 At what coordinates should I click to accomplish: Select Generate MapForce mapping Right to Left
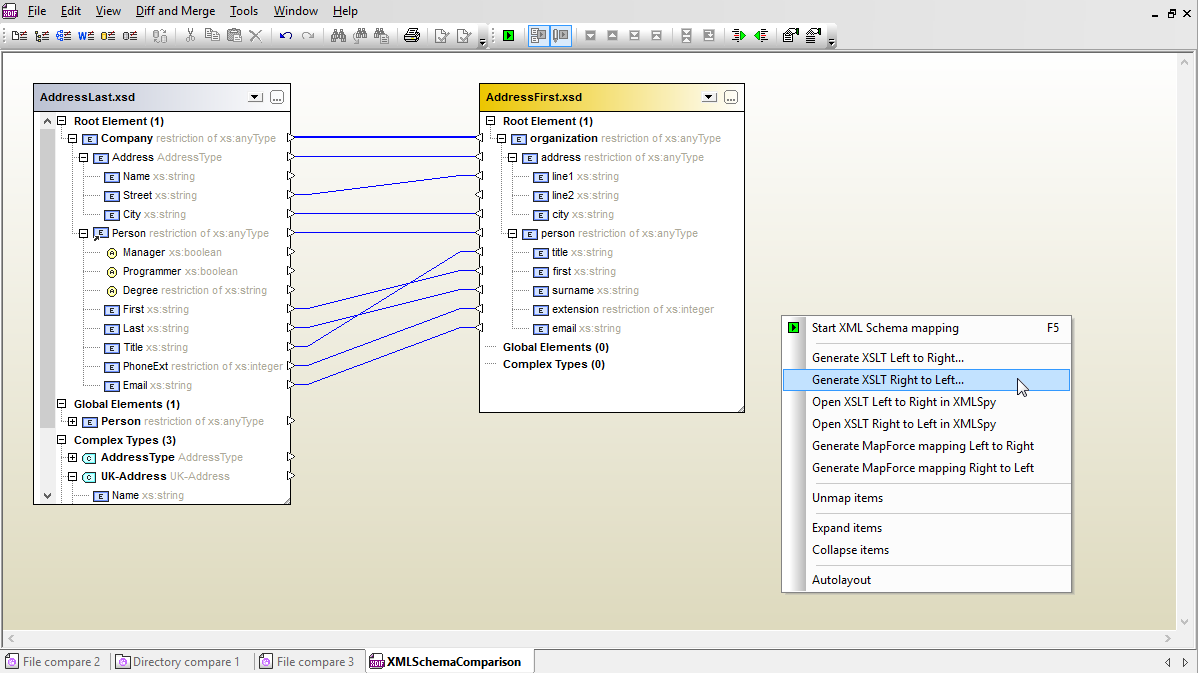(x=926, y=468)
